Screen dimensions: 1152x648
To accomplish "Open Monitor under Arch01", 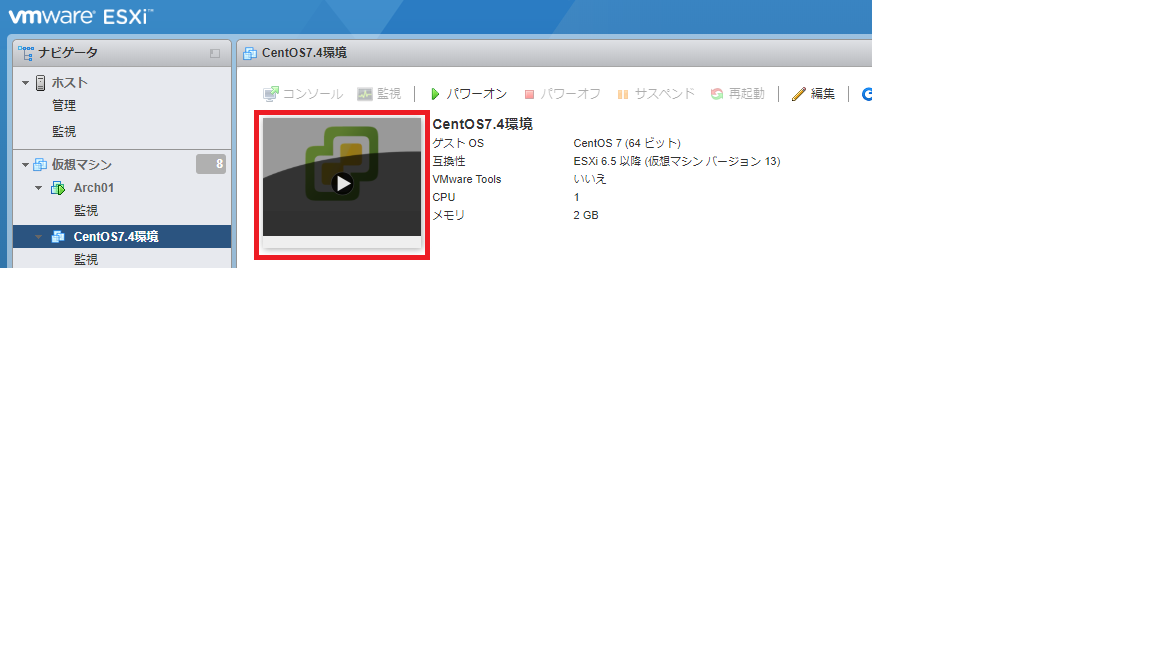I will tap(86, 211).
